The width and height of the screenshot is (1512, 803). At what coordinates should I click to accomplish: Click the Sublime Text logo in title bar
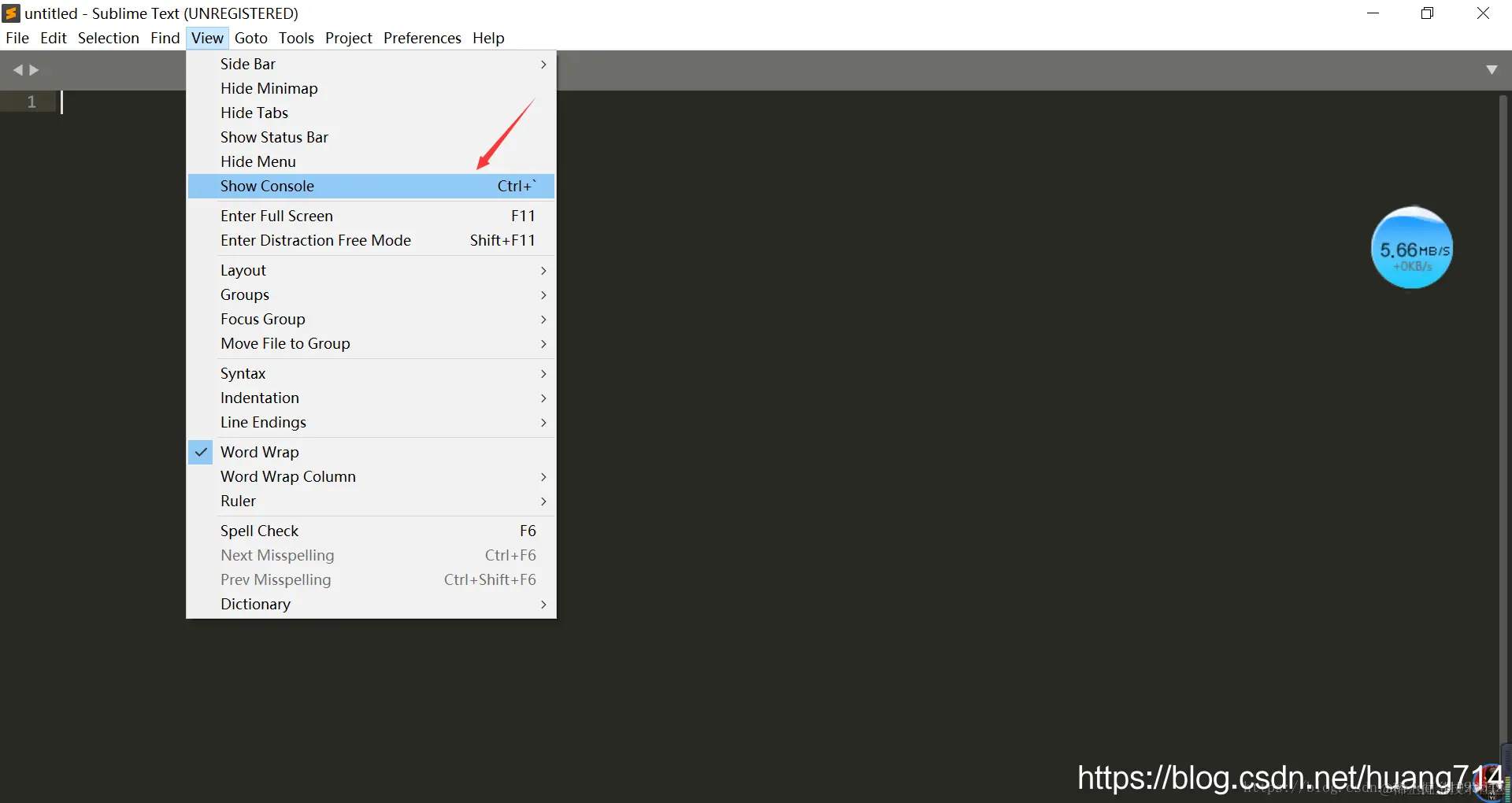point(11,13)
